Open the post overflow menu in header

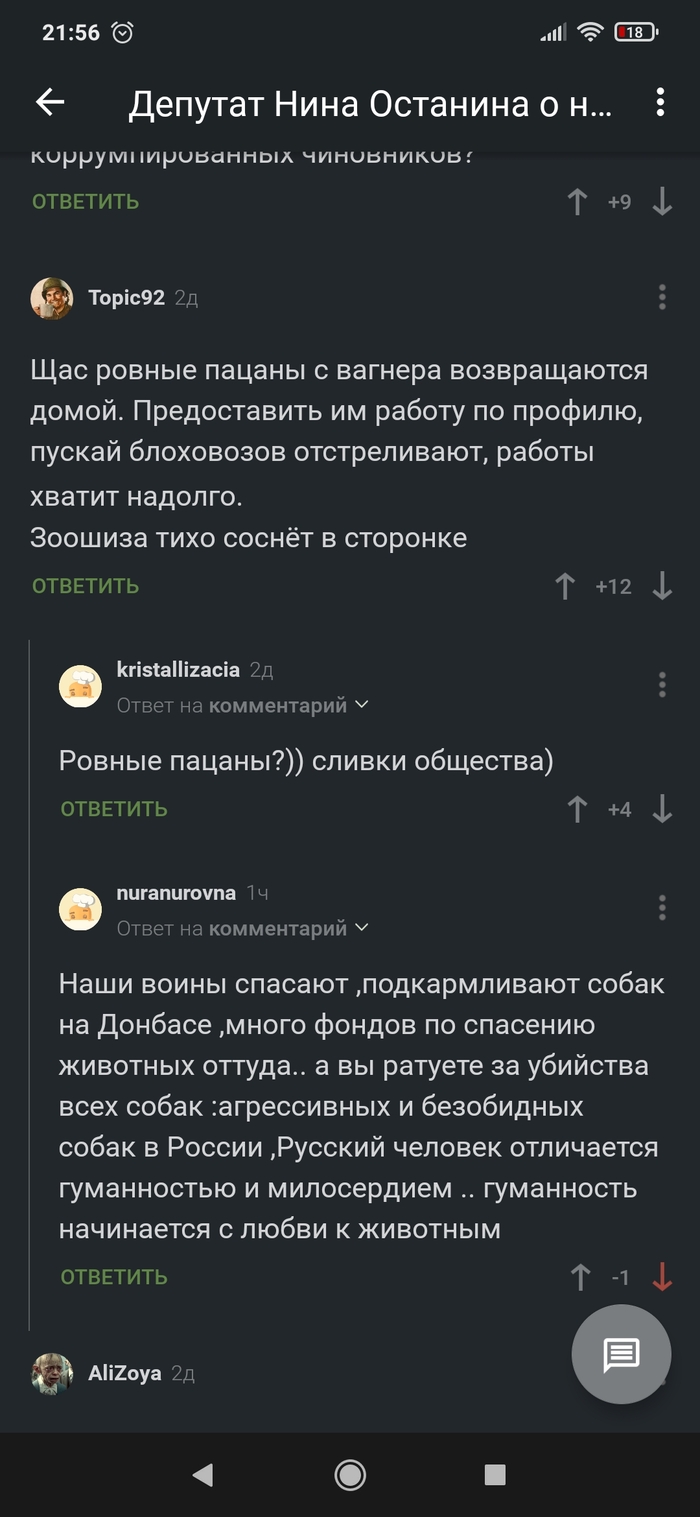[x=660, y=102]
